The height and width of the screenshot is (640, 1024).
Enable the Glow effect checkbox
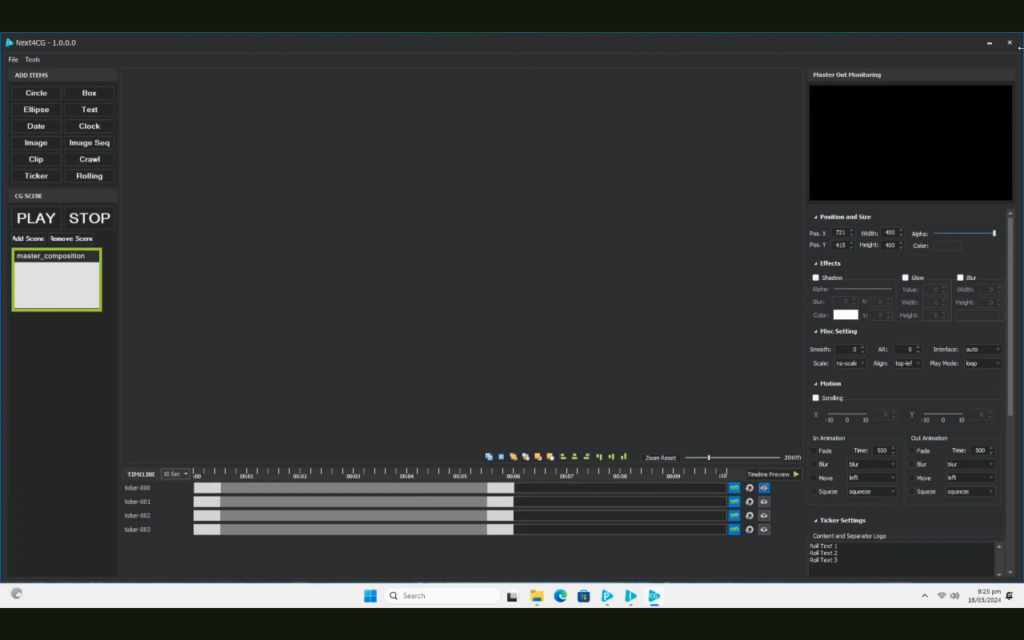pyautogui.click(x=905, y=278)
